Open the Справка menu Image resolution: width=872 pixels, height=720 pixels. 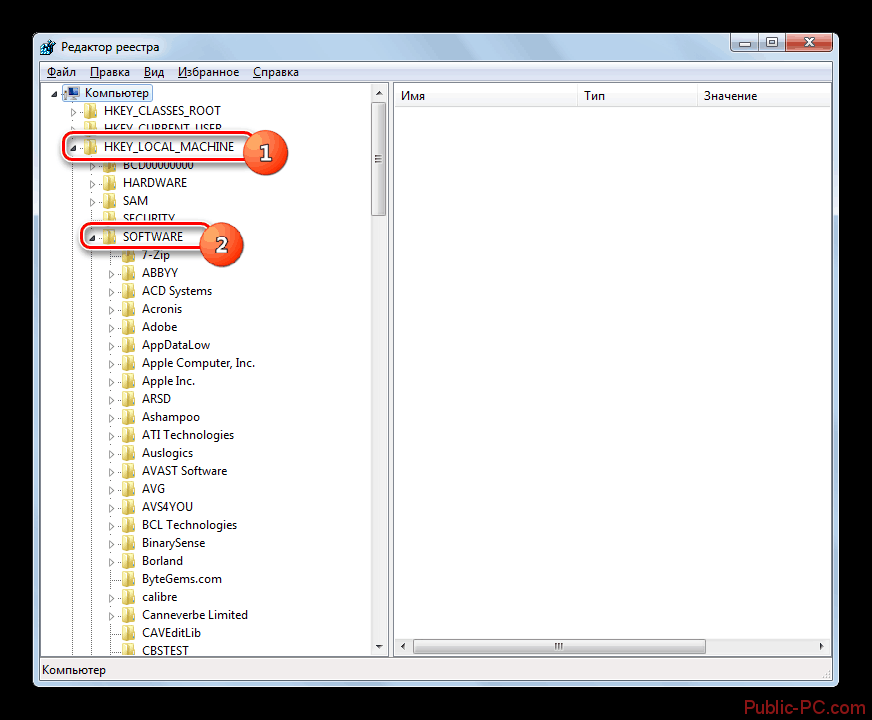coord(275,72)
